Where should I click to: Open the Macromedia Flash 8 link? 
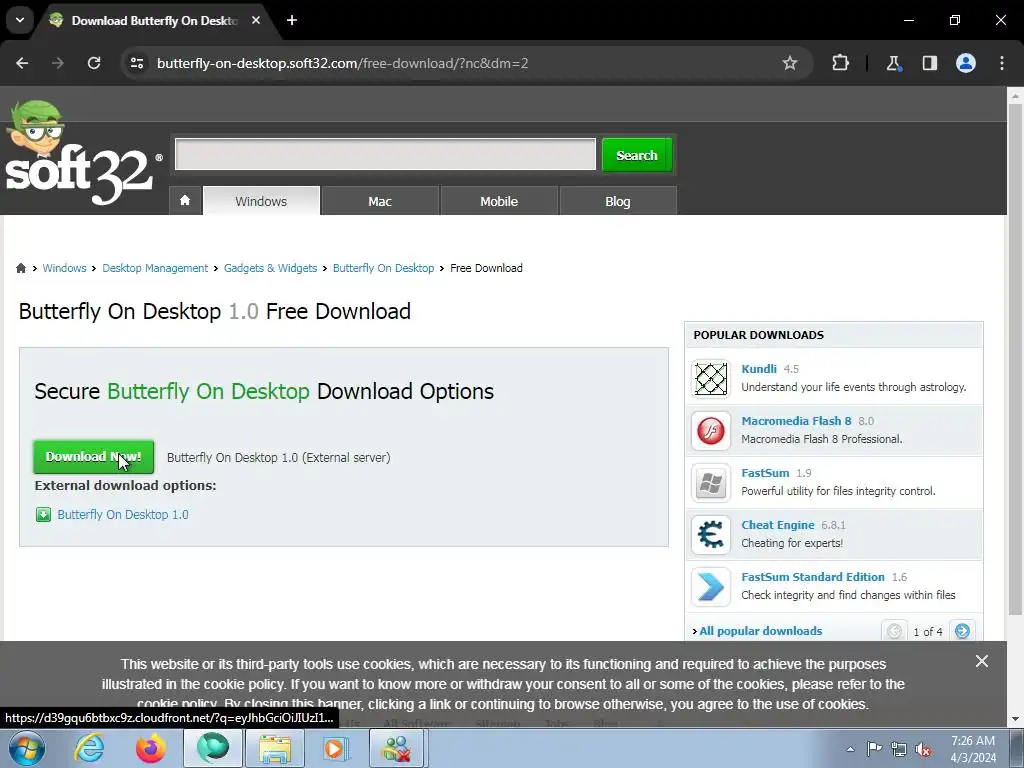(x=796, y=421)
